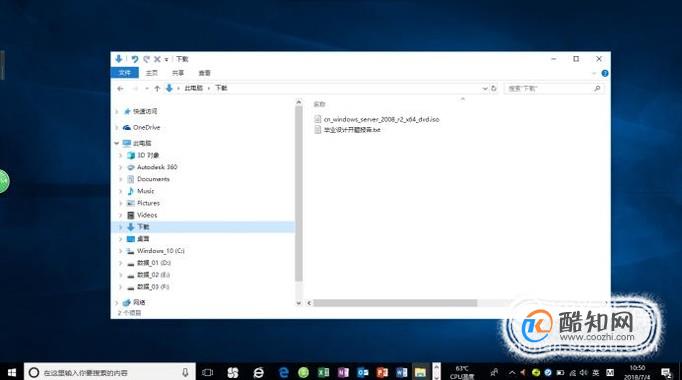
Task: Open Excel from the taskbar
Action: point(323,372)
